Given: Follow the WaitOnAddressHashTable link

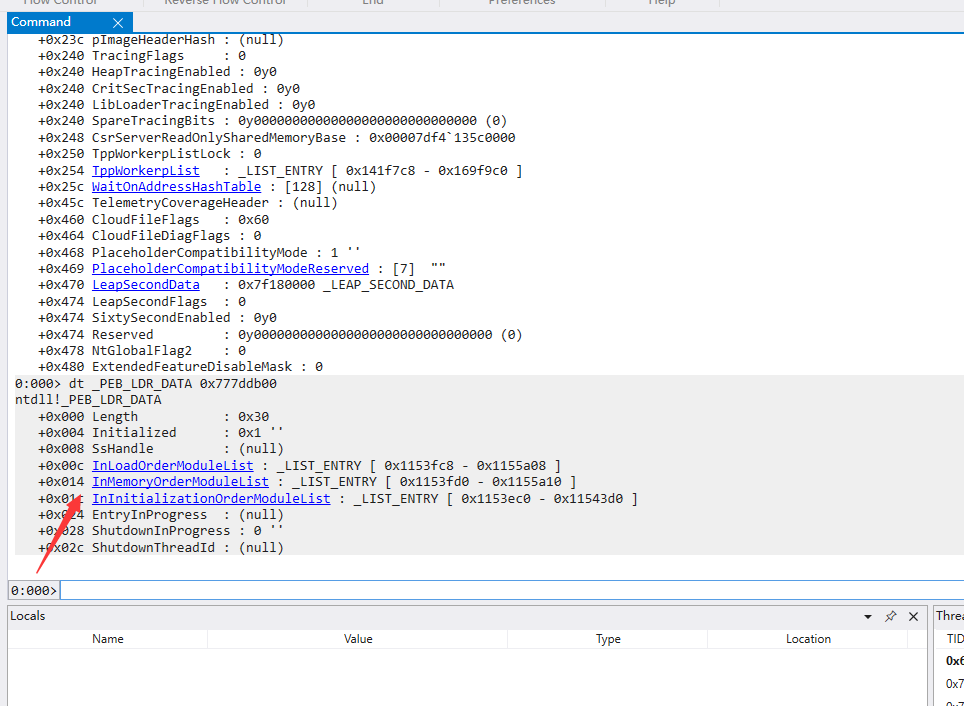Looking at the screenshot, I should click(176, 187).
